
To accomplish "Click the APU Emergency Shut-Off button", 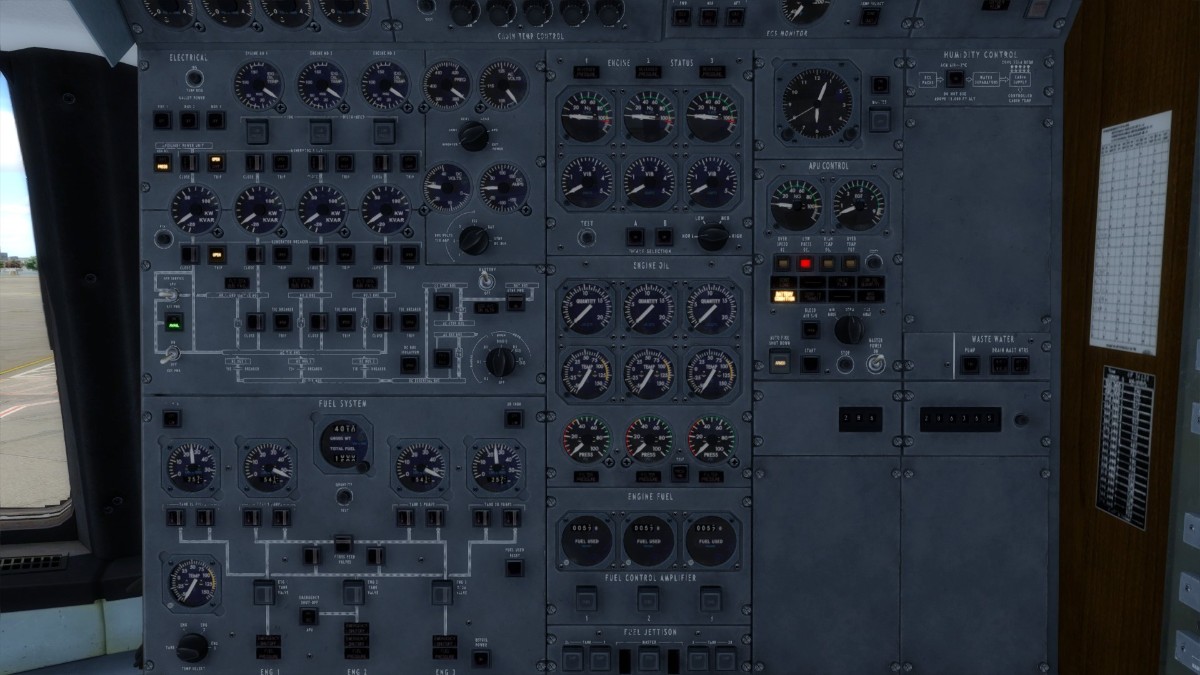I will [x=309, y=615].
